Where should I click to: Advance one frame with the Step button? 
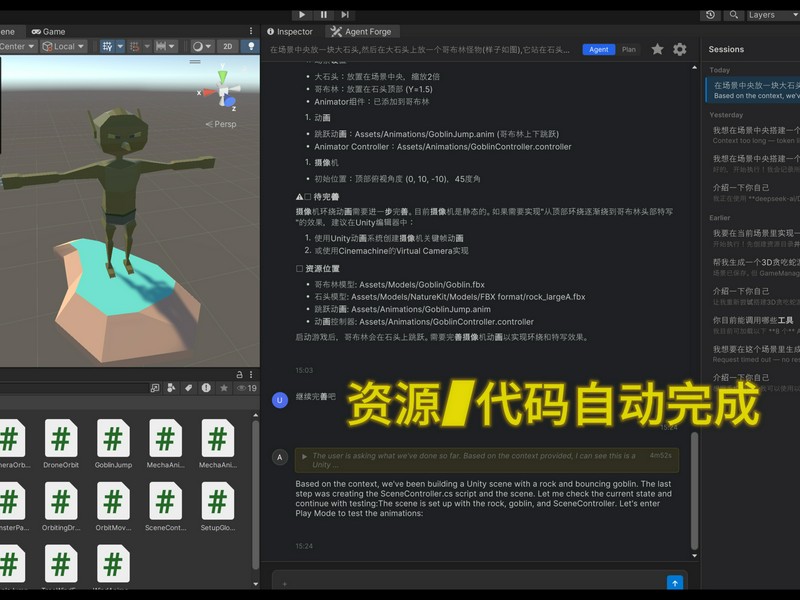pyautogui.click(x=345, y=14)
